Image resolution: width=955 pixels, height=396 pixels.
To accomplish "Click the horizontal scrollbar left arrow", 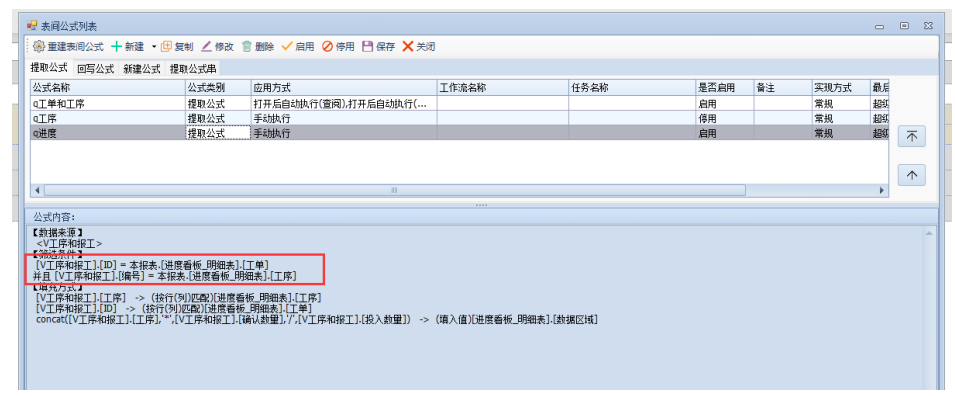I will pyautogui.click(x=37, y=190).
